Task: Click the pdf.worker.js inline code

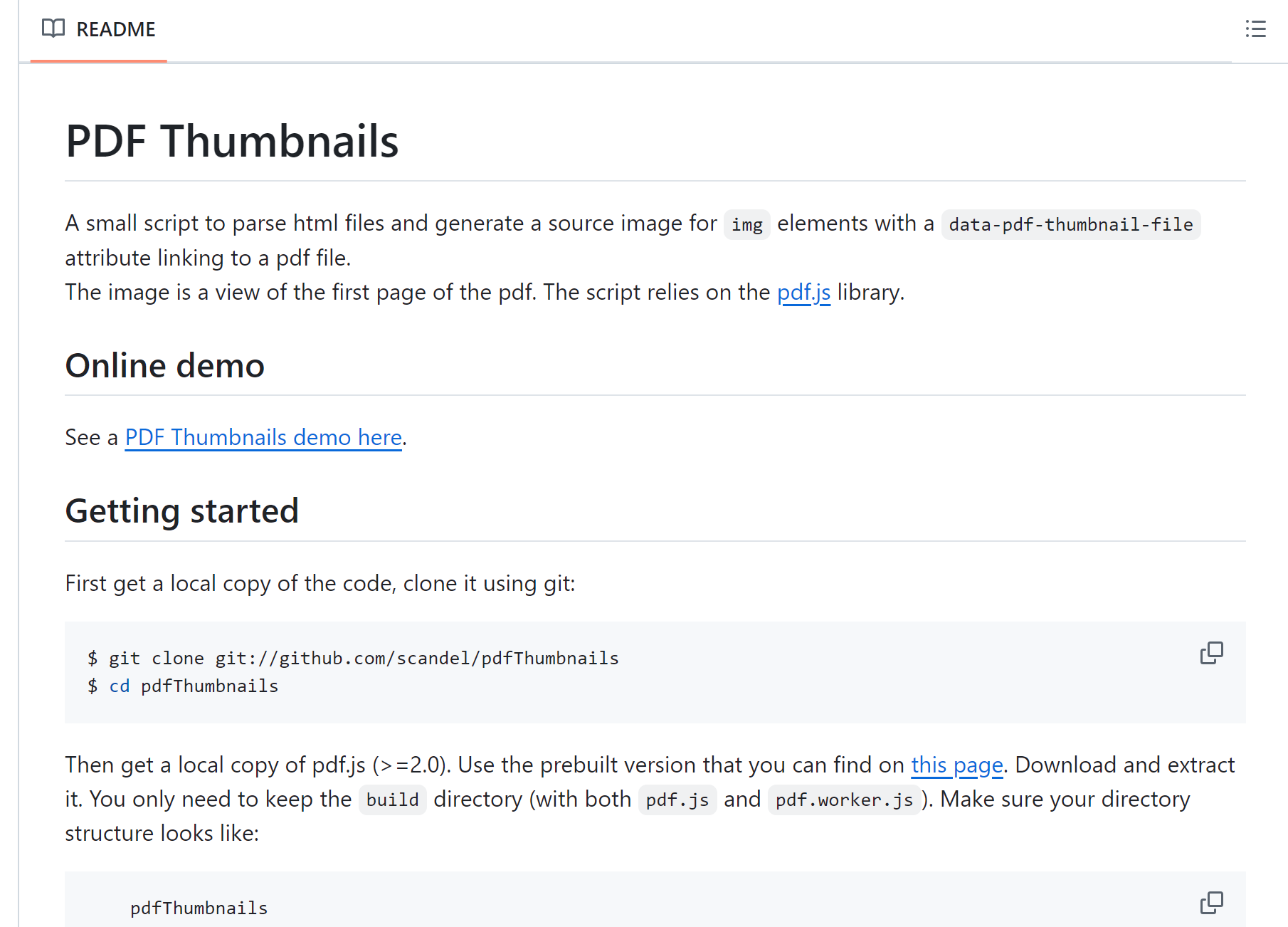Action: (x=844, y=799)
